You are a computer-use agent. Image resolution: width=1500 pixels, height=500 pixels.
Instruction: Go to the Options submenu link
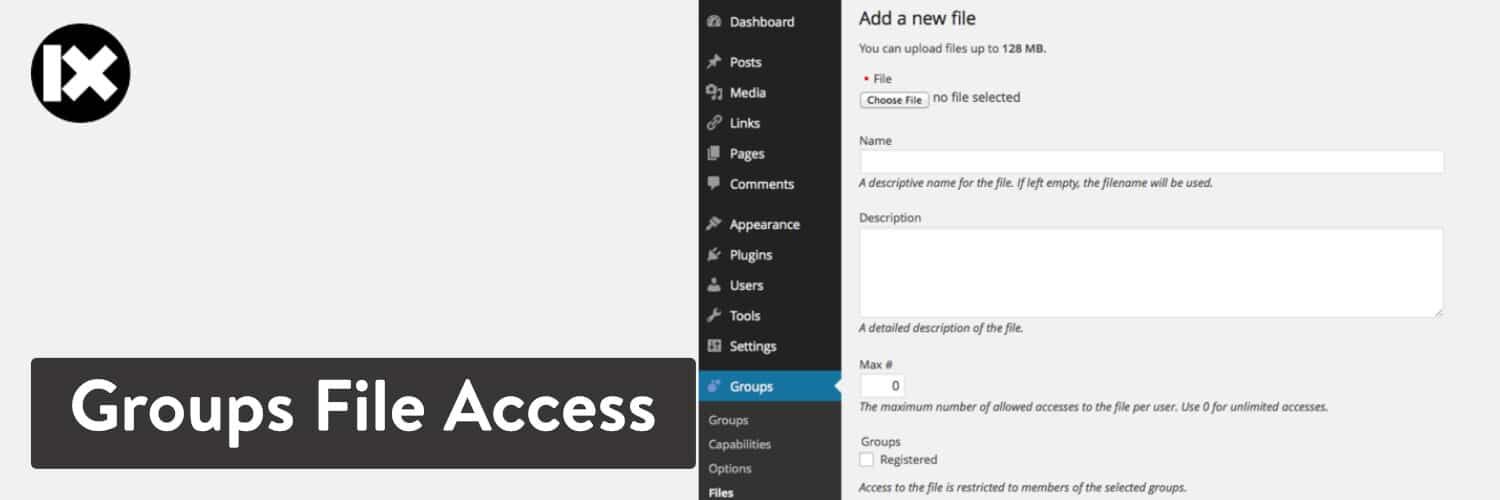729,468
